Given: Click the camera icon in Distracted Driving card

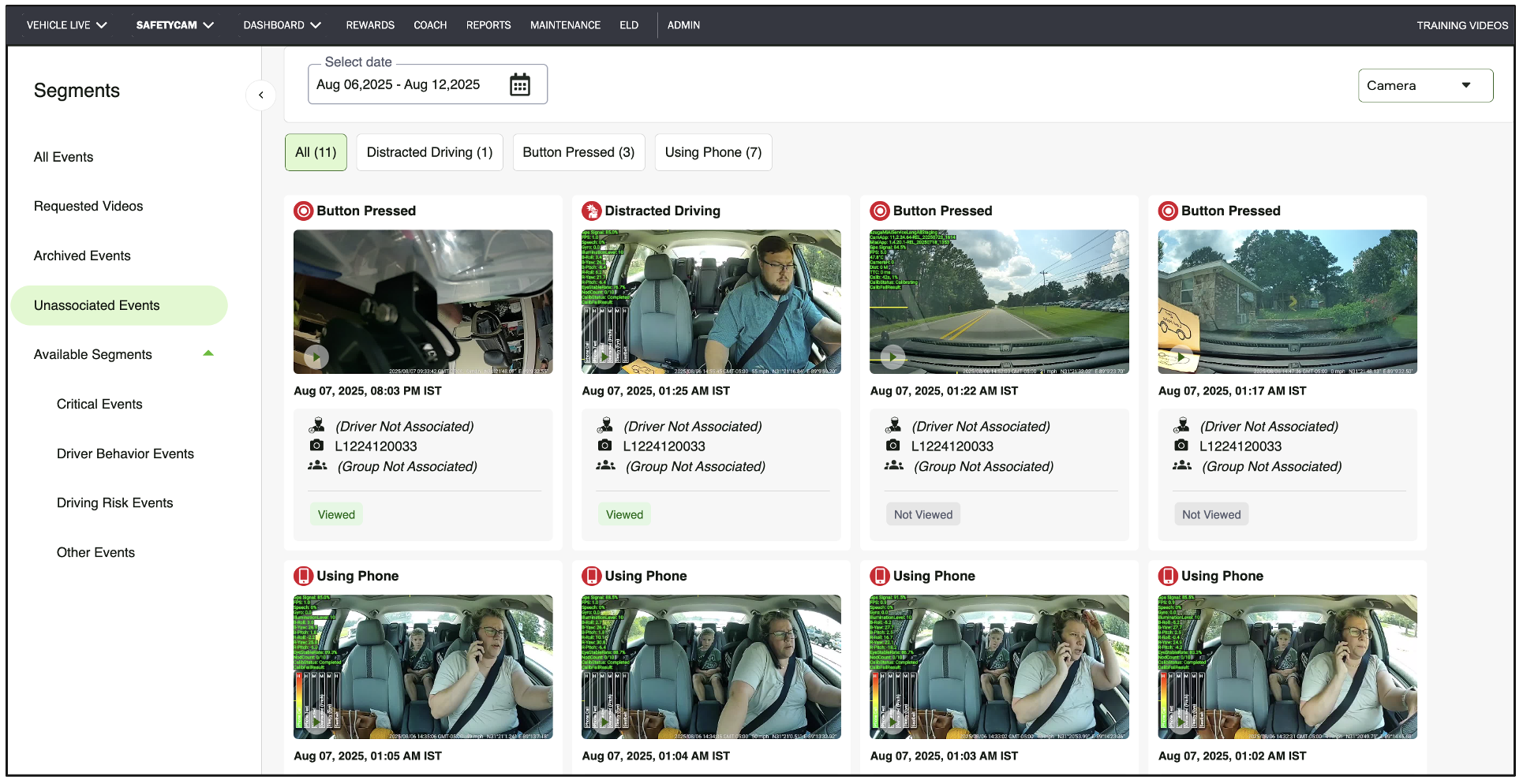Looking at the screenshot, I should [x=605, y=446].
